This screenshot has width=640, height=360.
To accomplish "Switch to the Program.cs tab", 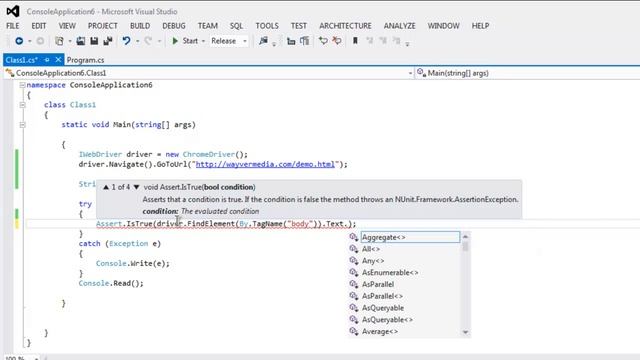I will pyautogui.click(x=85, y=60).
